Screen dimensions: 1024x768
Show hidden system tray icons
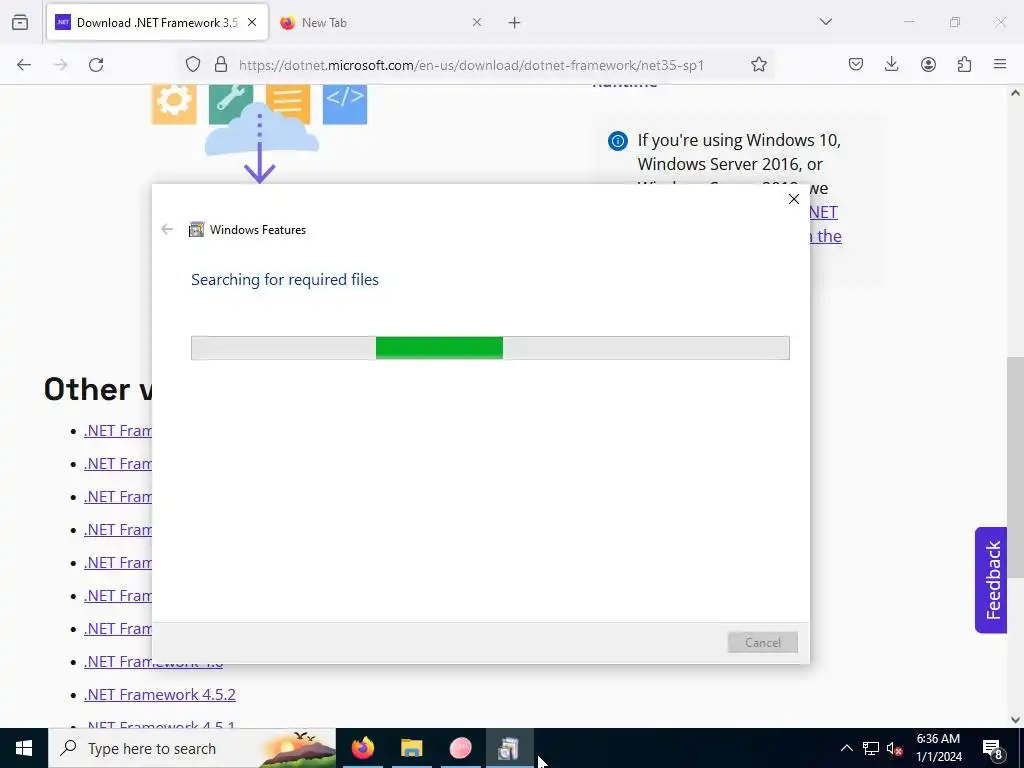tap(846, 748)
